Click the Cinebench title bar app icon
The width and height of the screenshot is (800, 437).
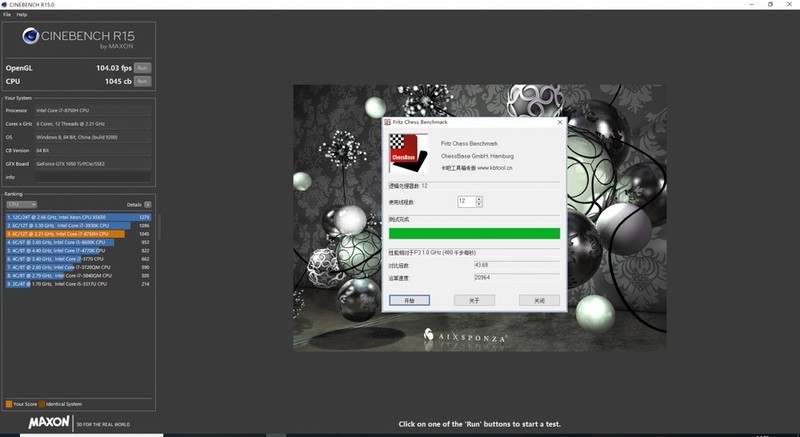pos(5,5)
